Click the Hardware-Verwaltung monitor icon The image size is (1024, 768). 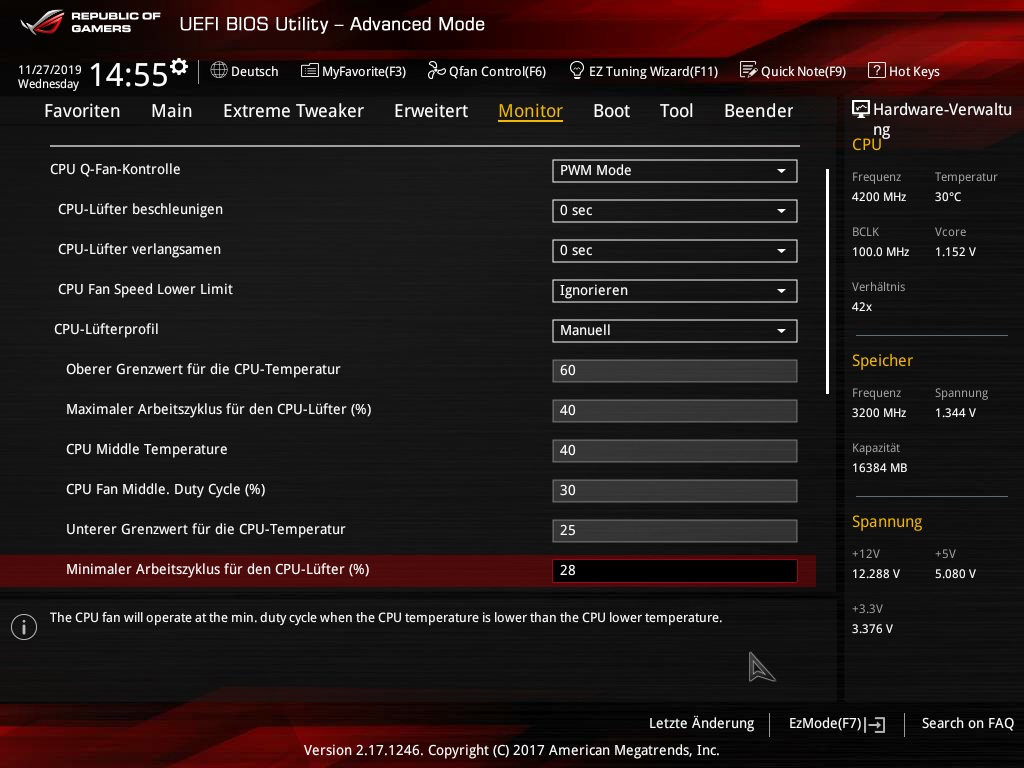tap(861, 109)
